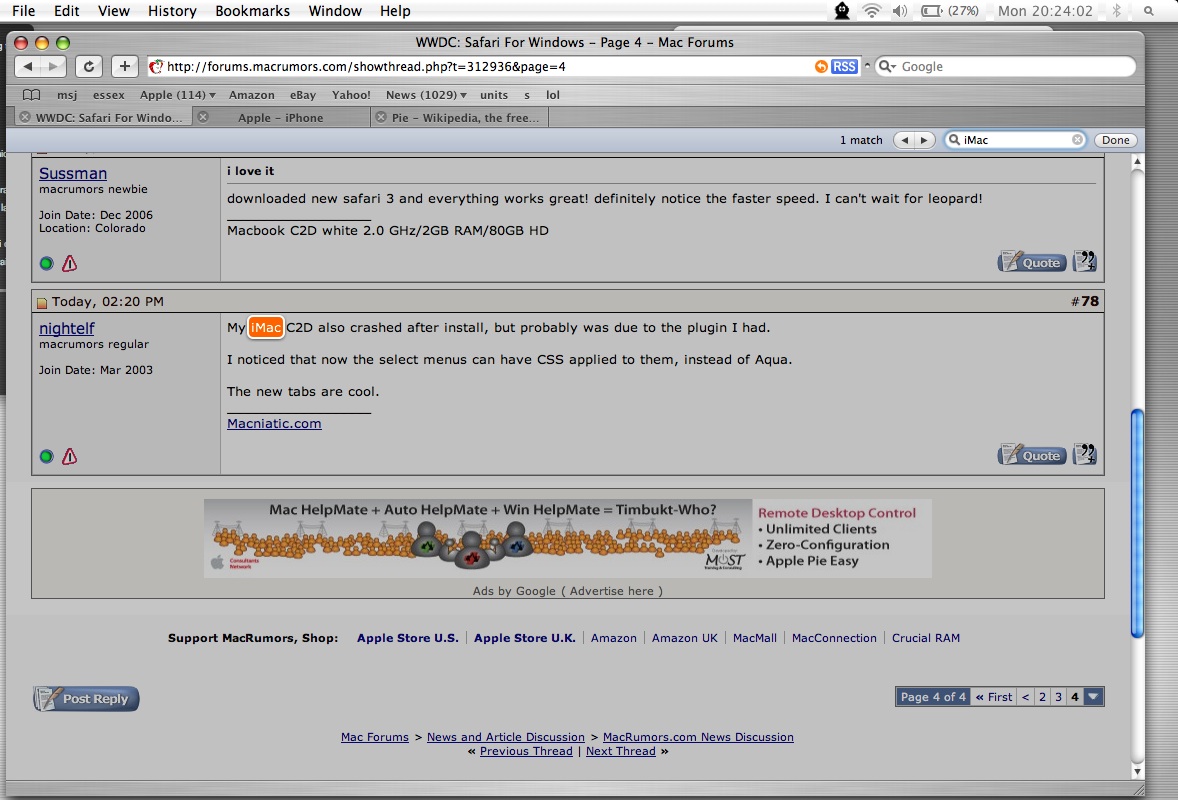The width and height of the screenshot is (1178, 800).
Task: Add bookmark with the plus button
Action: pyautogui.click(x=125, y=66)
